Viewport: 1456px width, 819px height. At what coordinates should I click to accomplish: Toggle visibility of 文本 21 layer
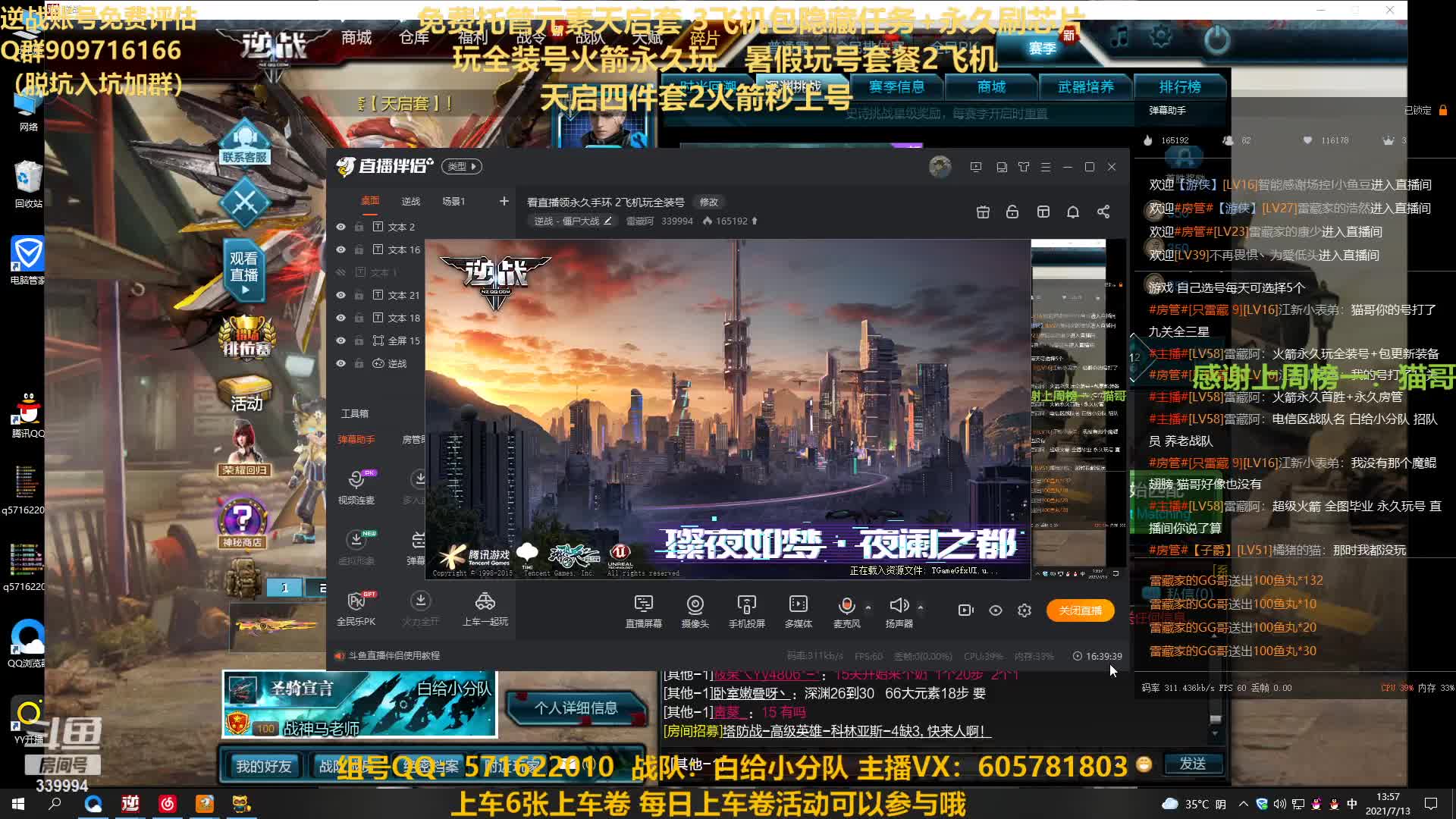click(340, 295)
